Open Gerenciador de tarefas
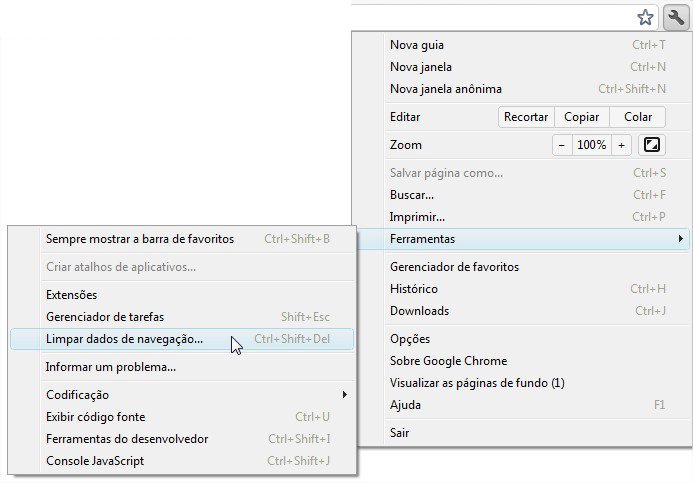This screenshot has height=483, width=693. click(105, 317)
